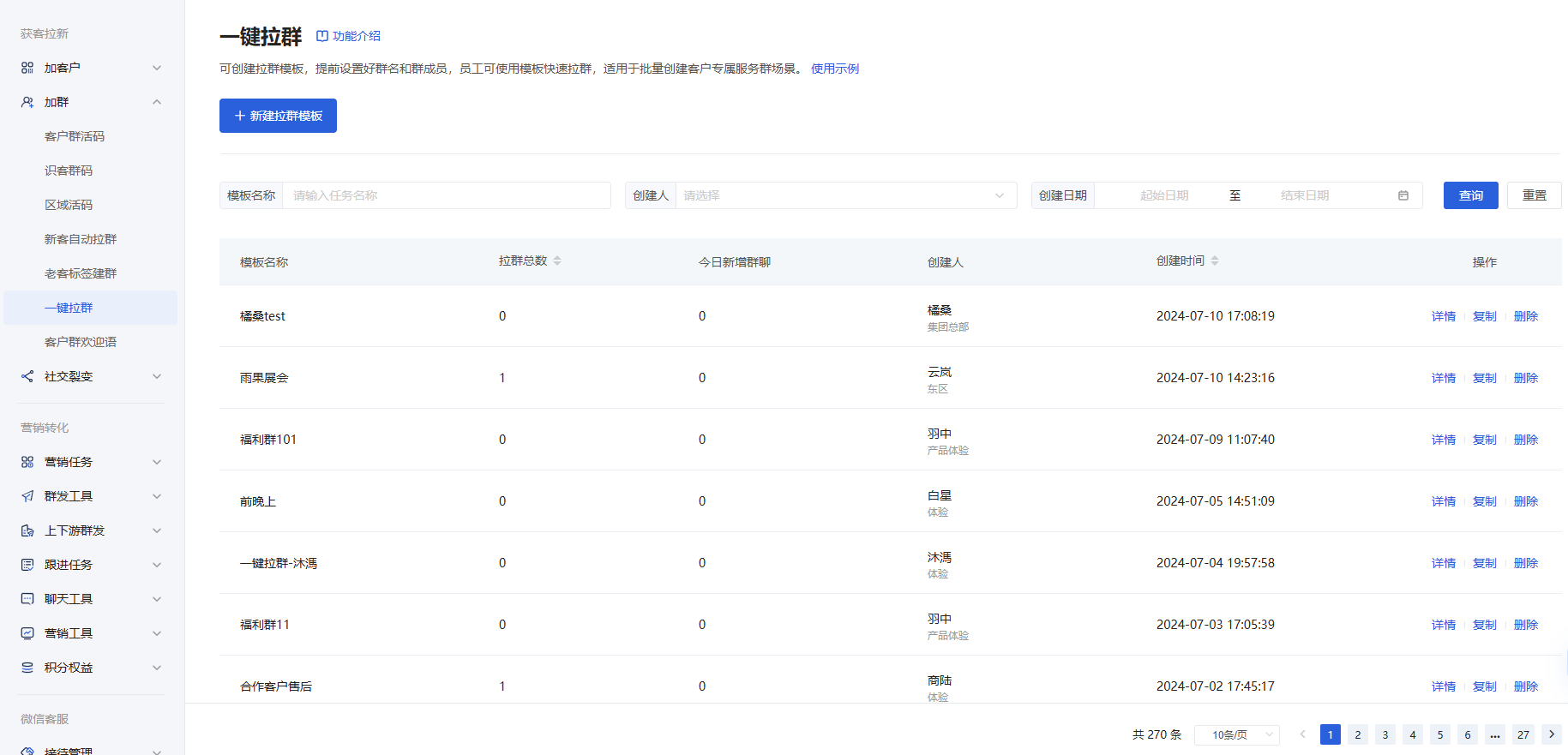Go to next page arrow
Image resolution: width=1568 pixels, height=755 pixels.
pos(1552,734)
